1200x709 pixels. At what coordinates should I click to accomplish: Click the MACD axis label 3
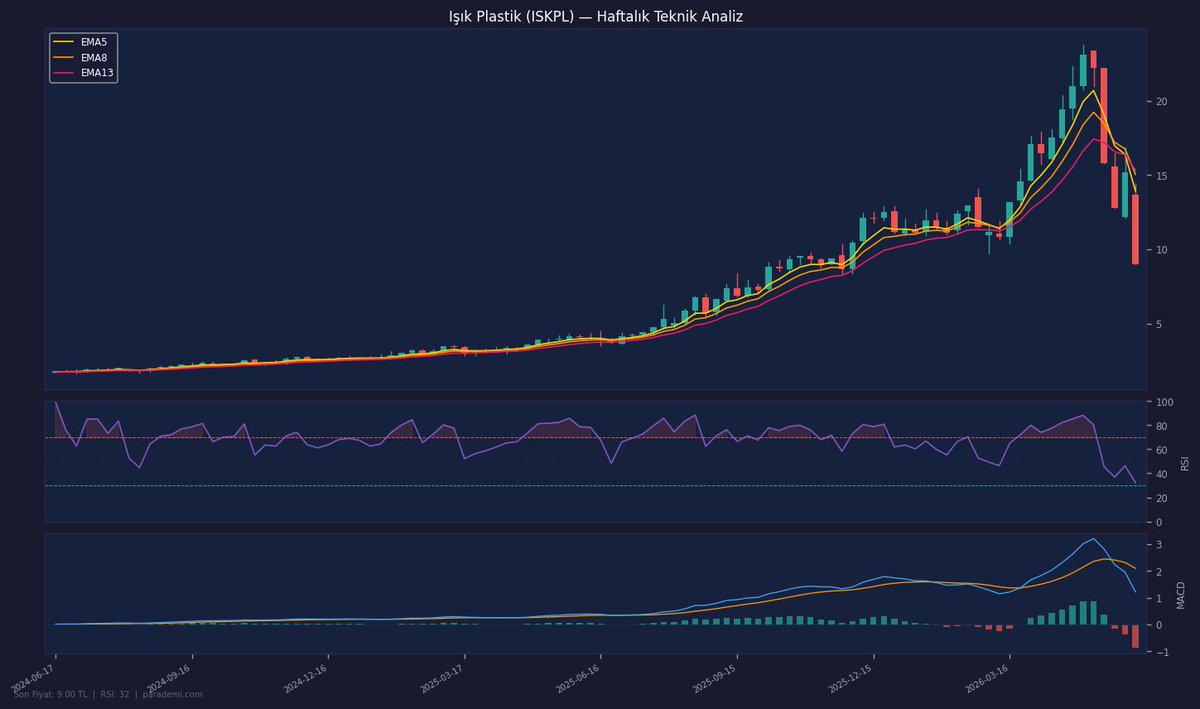(1160, 545)
